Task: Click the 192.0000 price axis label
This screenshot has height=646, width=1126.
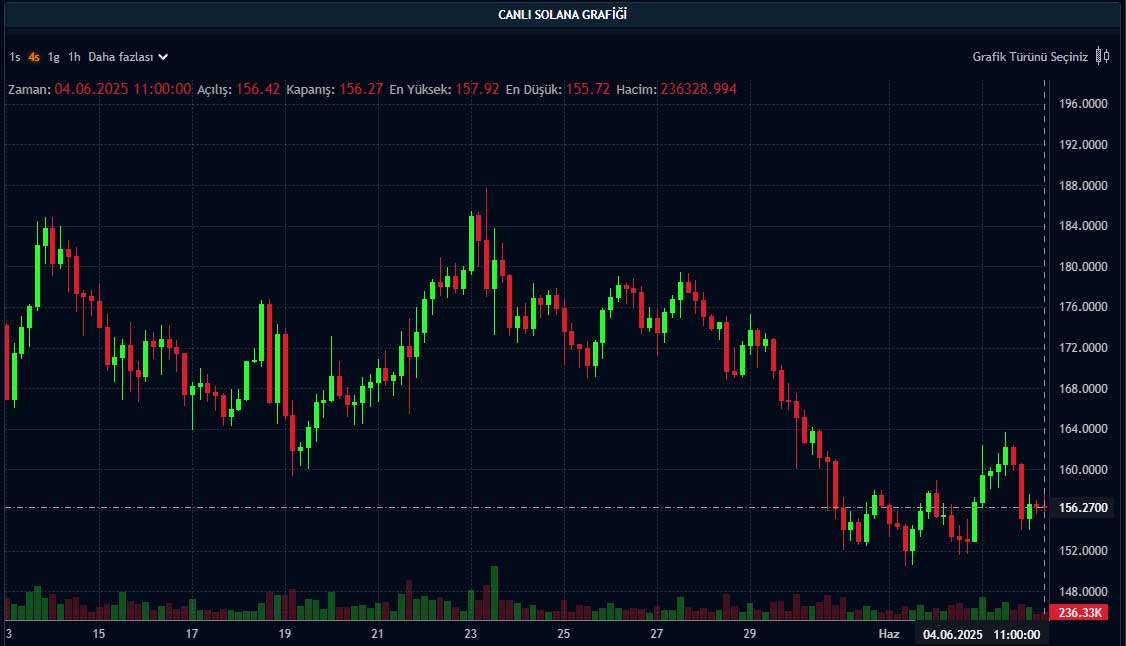Action: 1083,144
